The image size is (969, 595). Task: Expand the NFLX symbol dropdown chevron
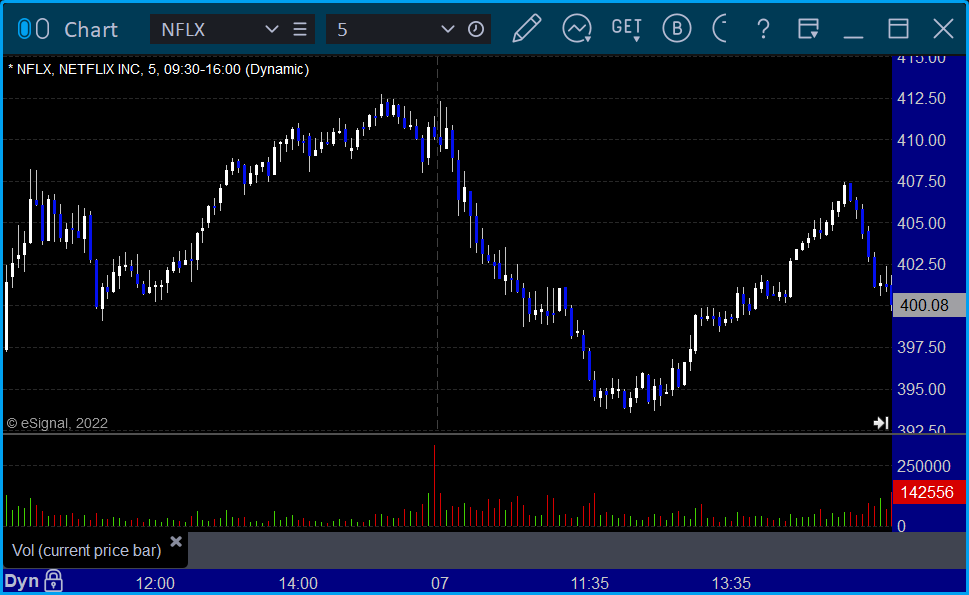point(271,29)
